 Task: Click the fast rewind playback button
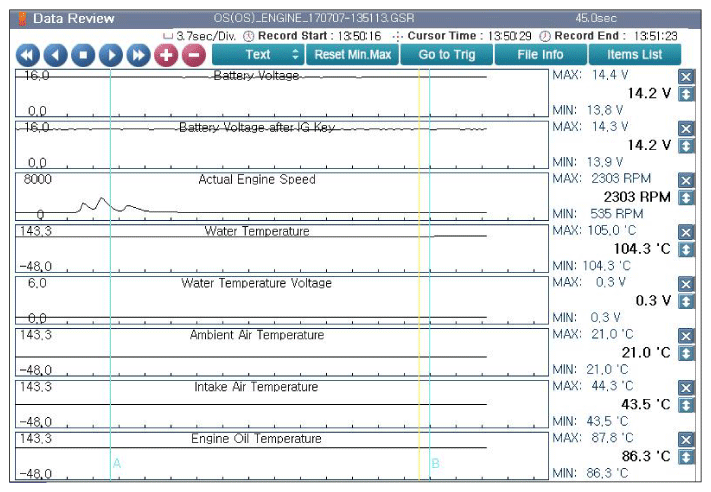click(28, 55)
